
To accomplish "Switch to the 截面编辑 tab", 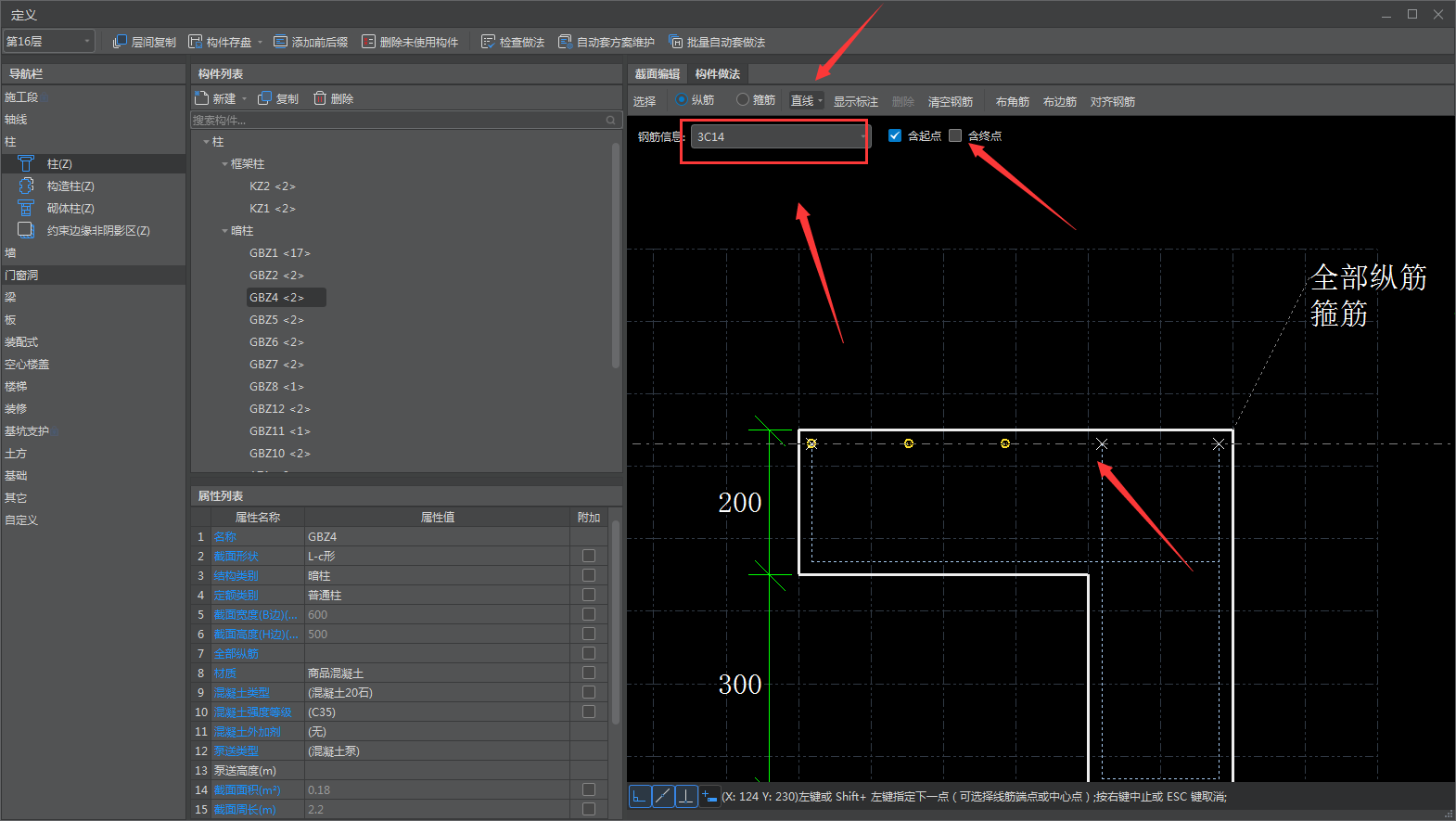I will point(657,73).
